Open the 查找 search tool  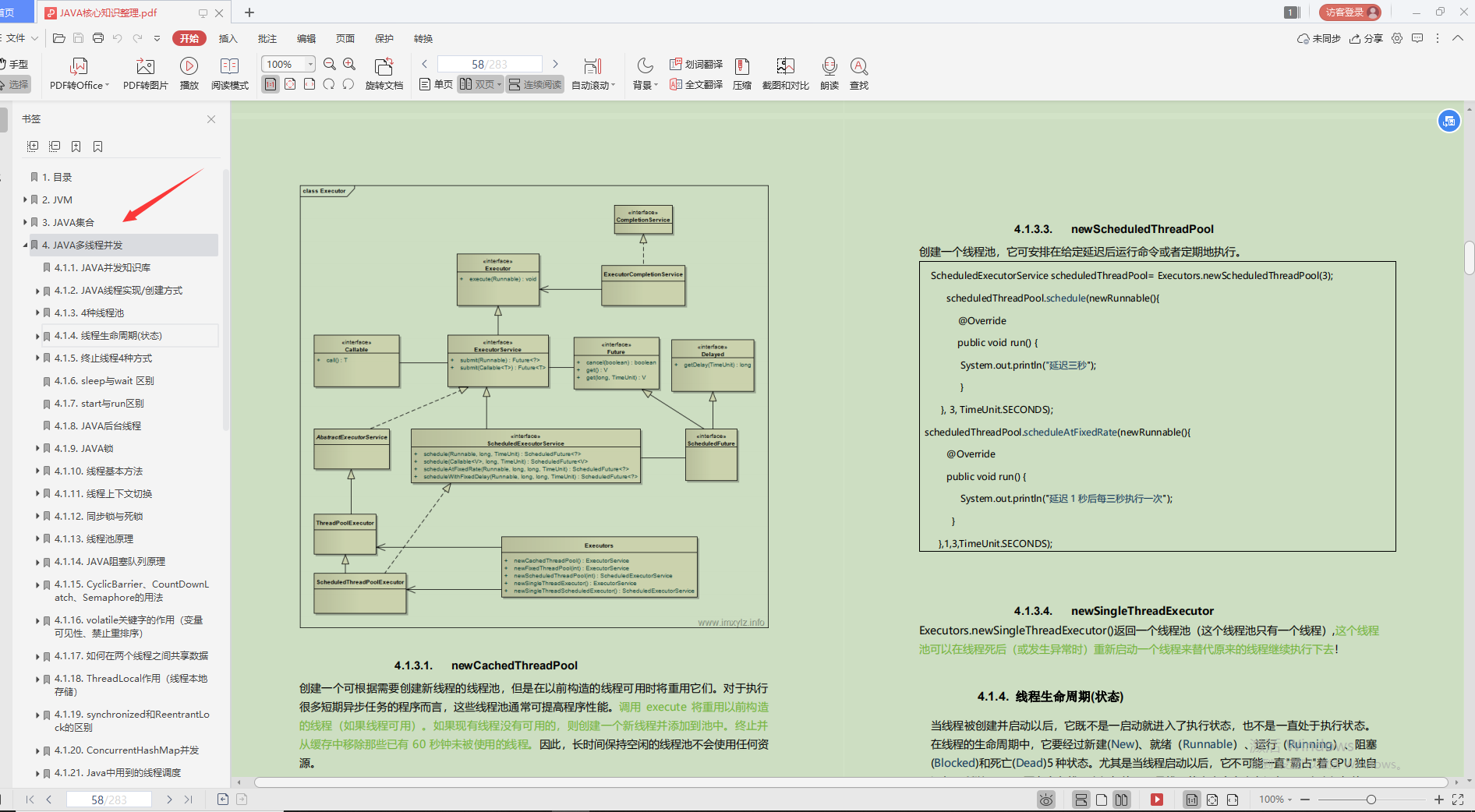859,74
